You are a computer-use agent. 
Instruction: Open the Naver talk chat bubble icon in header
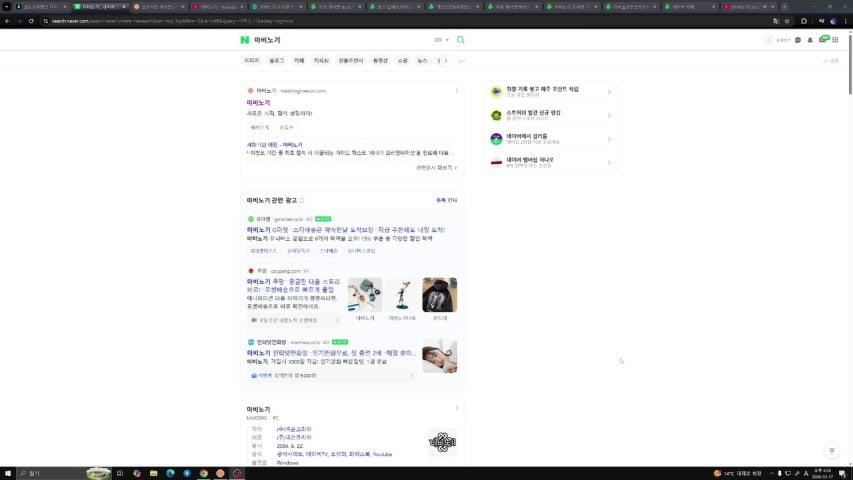pyautogui.click(x=798, y=40)
